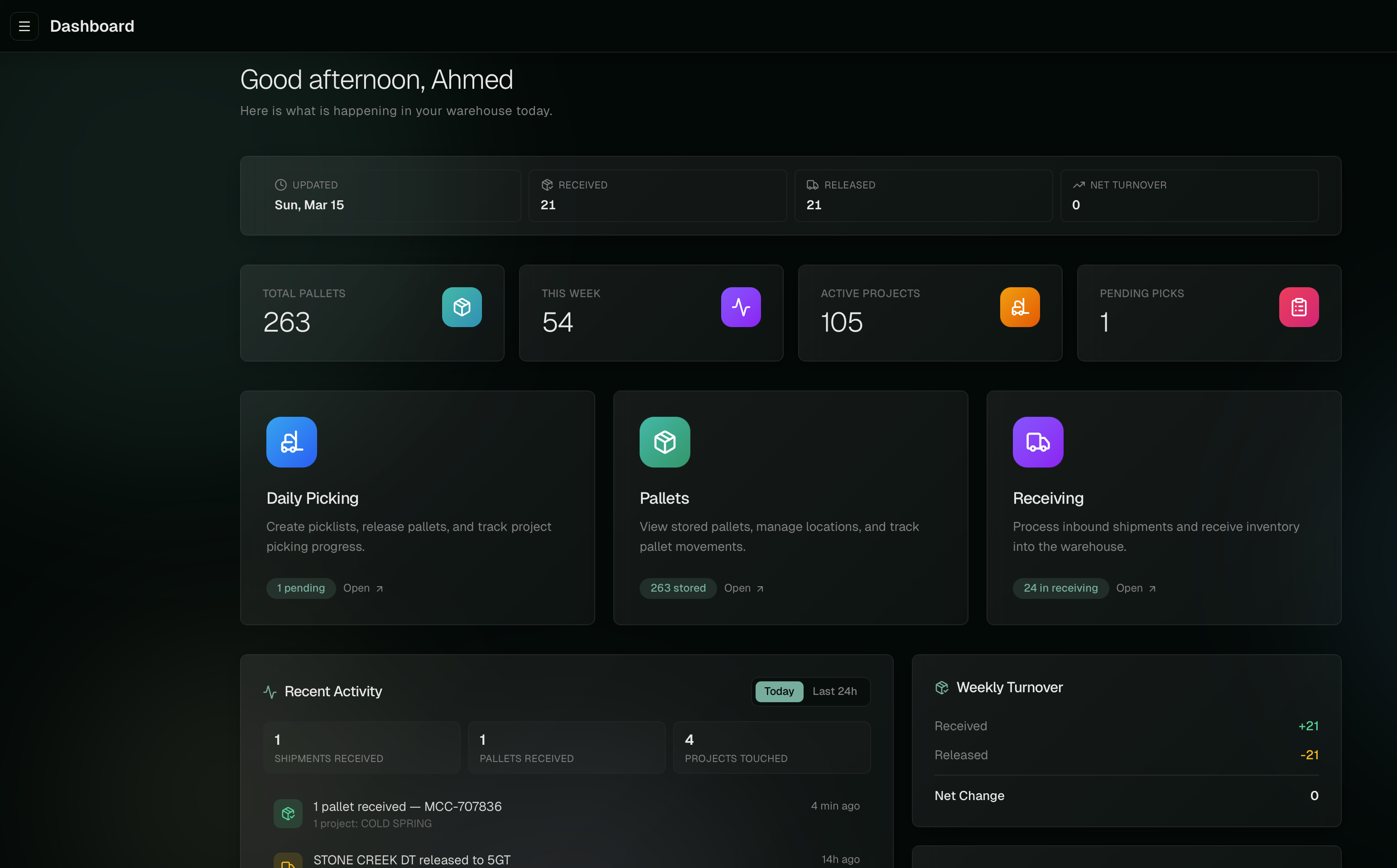Viewport: 1397px width, 868px height.
Task: Open the Receiving page link
Action: pyautogui.click(x=1135, y=588)
